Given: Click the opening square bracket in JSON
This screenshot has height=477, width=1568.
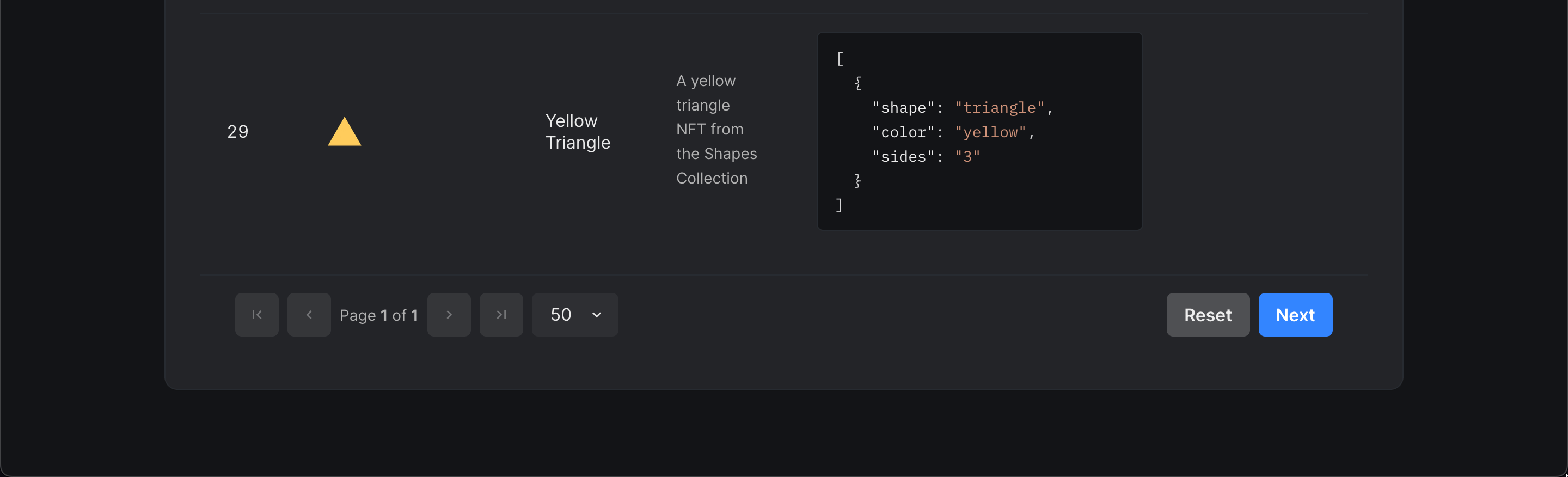Looking at the screenshot, I should pos(840,59).
